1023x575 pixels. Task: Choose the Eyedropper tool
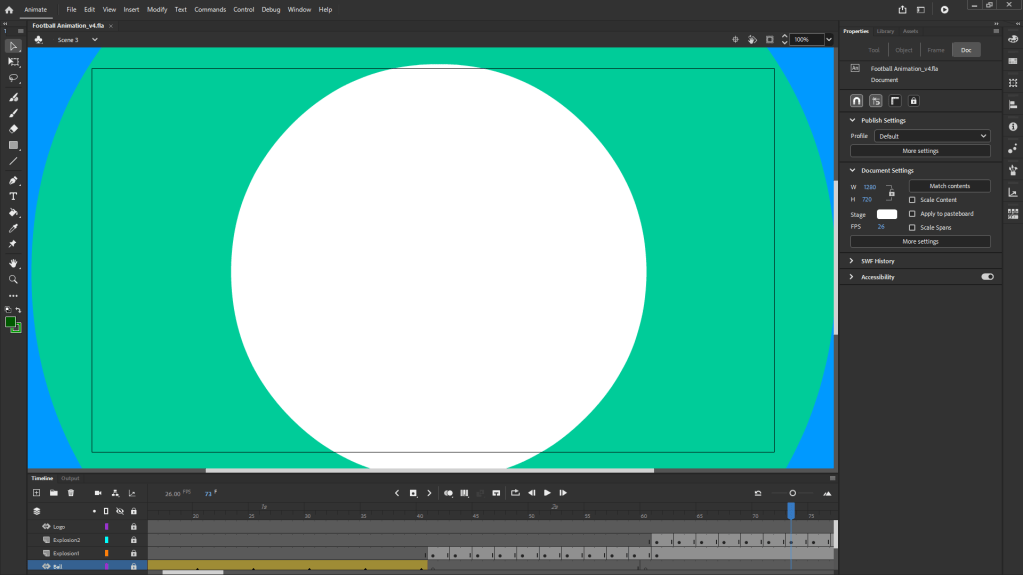point(14,228)
